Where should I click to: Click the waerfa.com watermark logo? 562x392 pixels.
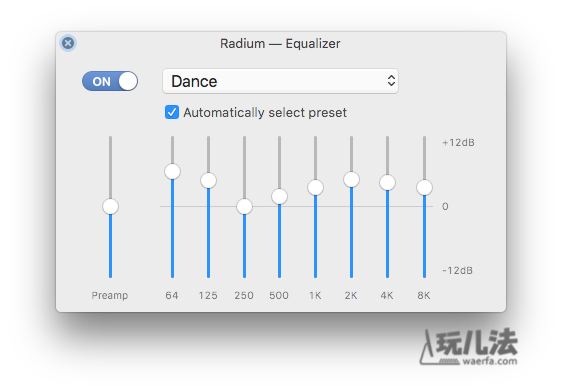[469, 347]
